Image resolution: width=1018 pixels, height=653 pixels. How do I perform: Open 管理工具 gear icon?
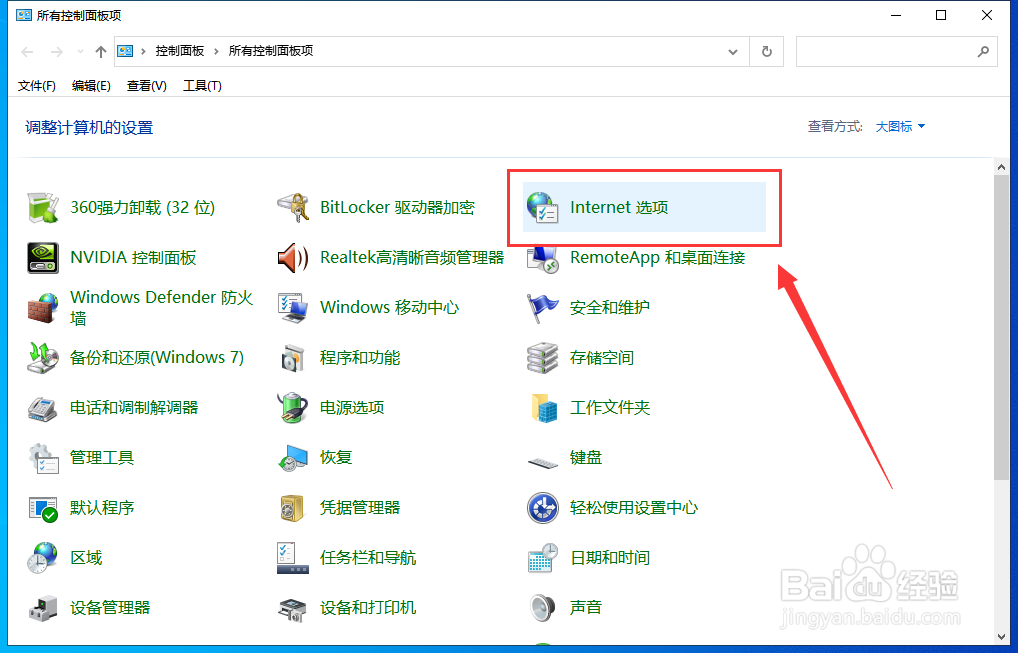point(43,458)
